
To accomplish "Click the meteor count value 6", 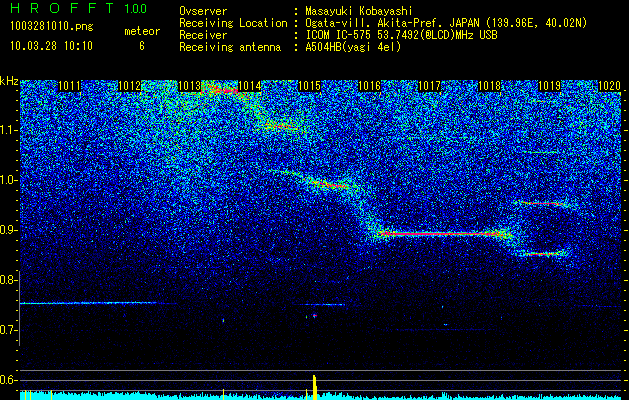I will 142,46.
